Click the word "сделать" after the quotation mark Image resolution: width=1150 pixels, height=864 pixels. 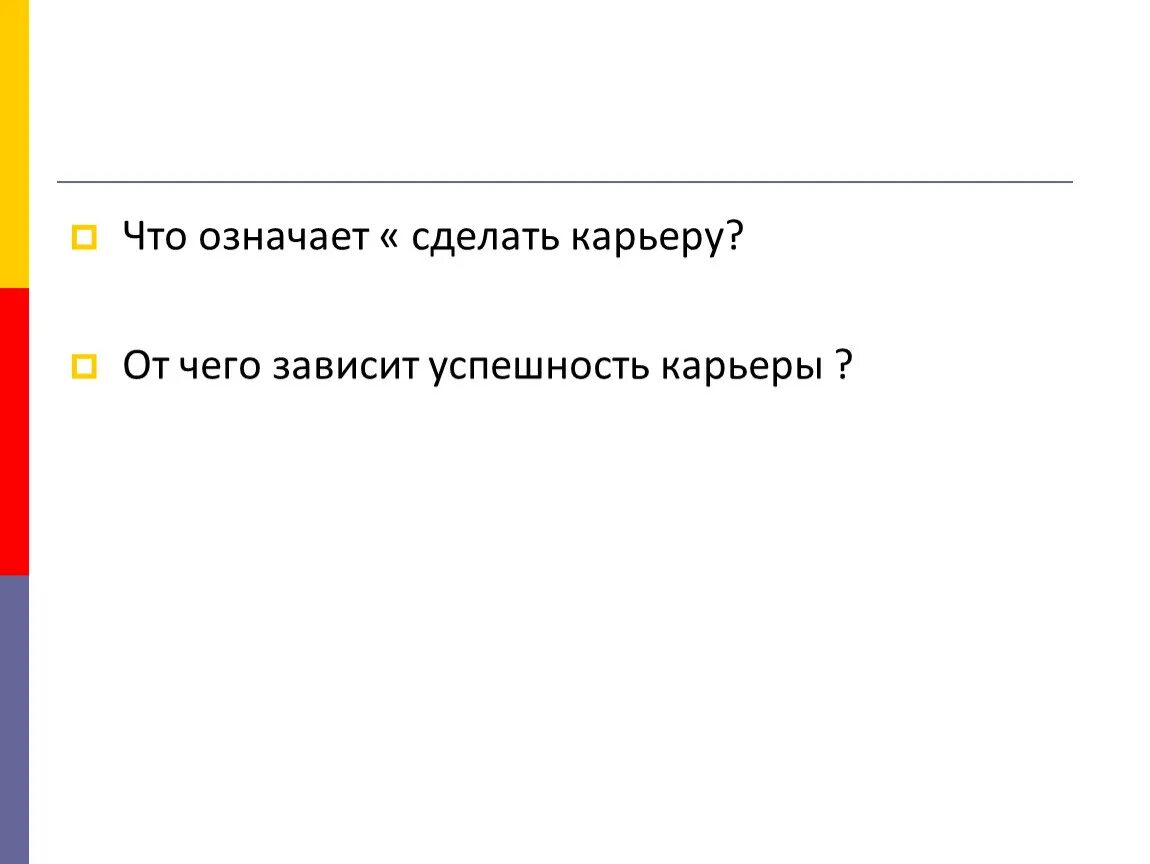click(x=485, y=239)
